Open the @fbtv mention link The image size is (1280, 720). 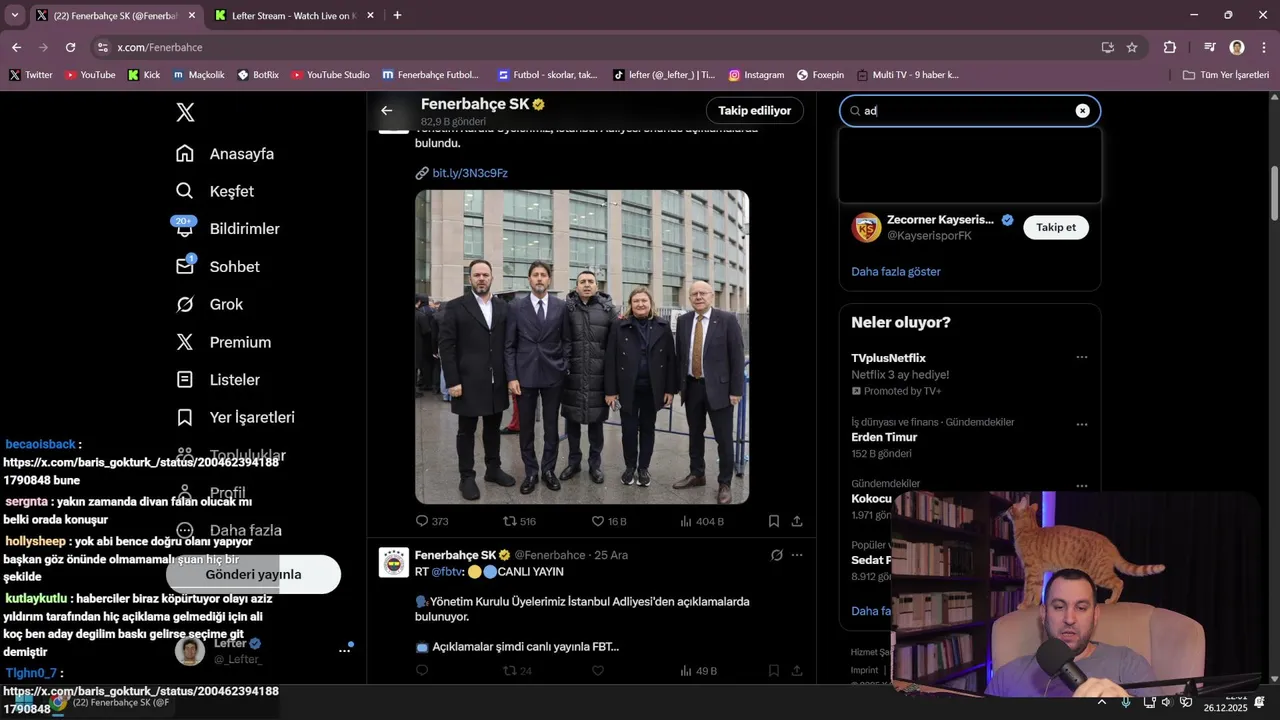pyautogui.click(x=446, y=572)
